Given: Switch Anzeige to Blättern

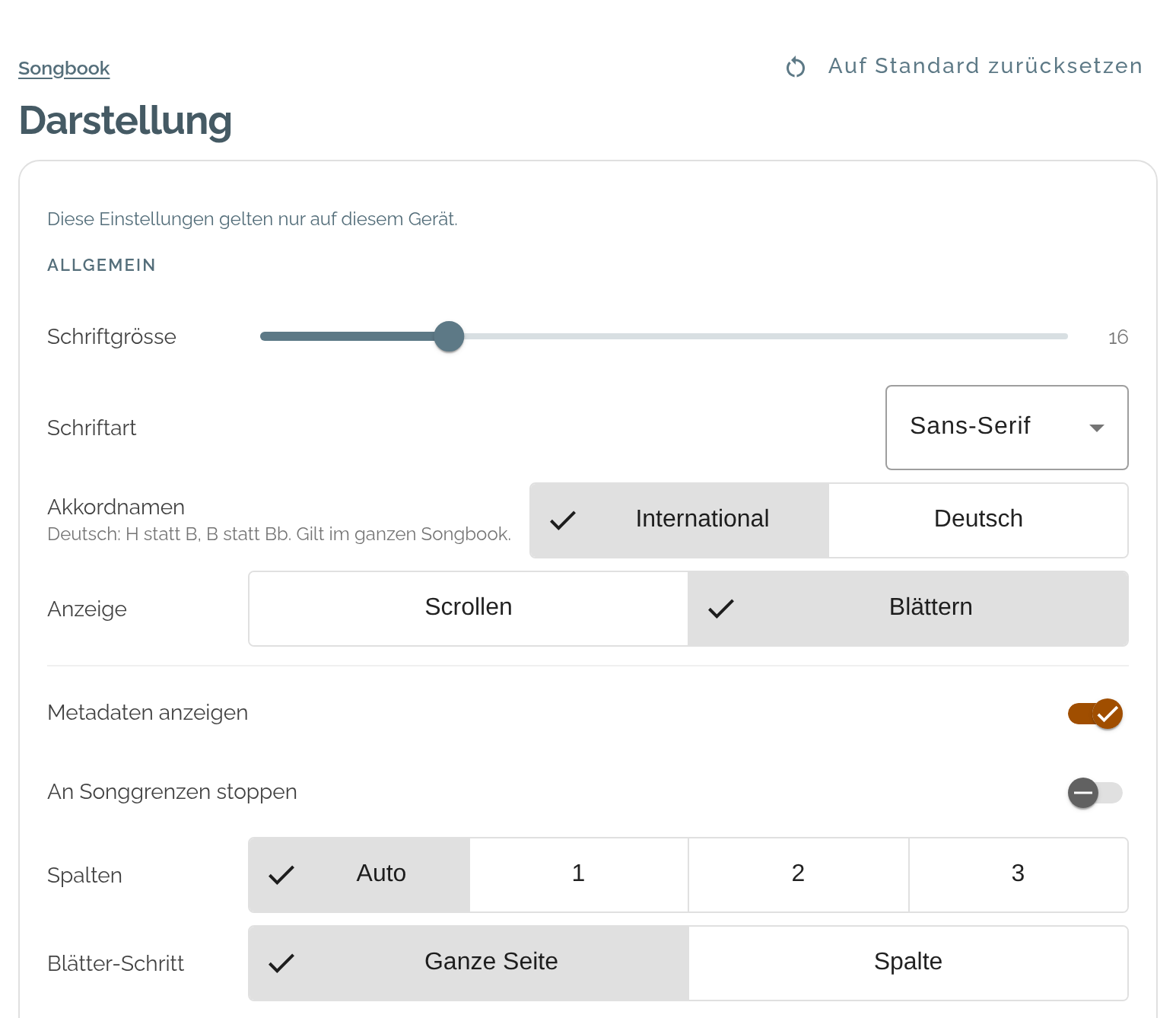Looking at the screenshot, I should pyautogui.click(x=908, y=609).
